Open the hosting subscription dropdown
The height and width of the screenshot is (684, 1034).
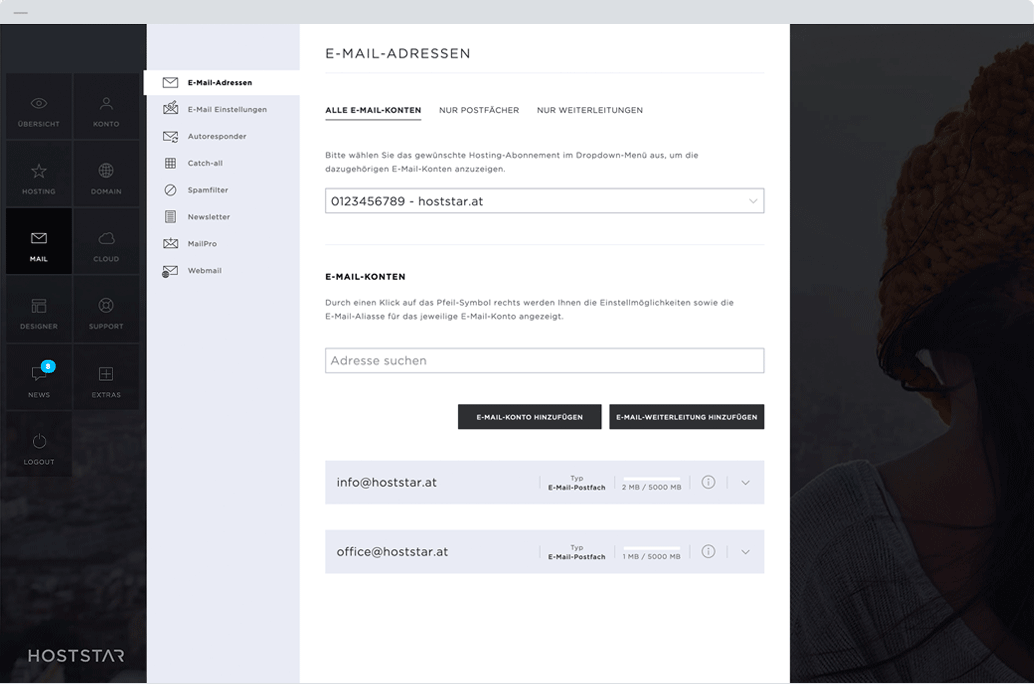544,201
